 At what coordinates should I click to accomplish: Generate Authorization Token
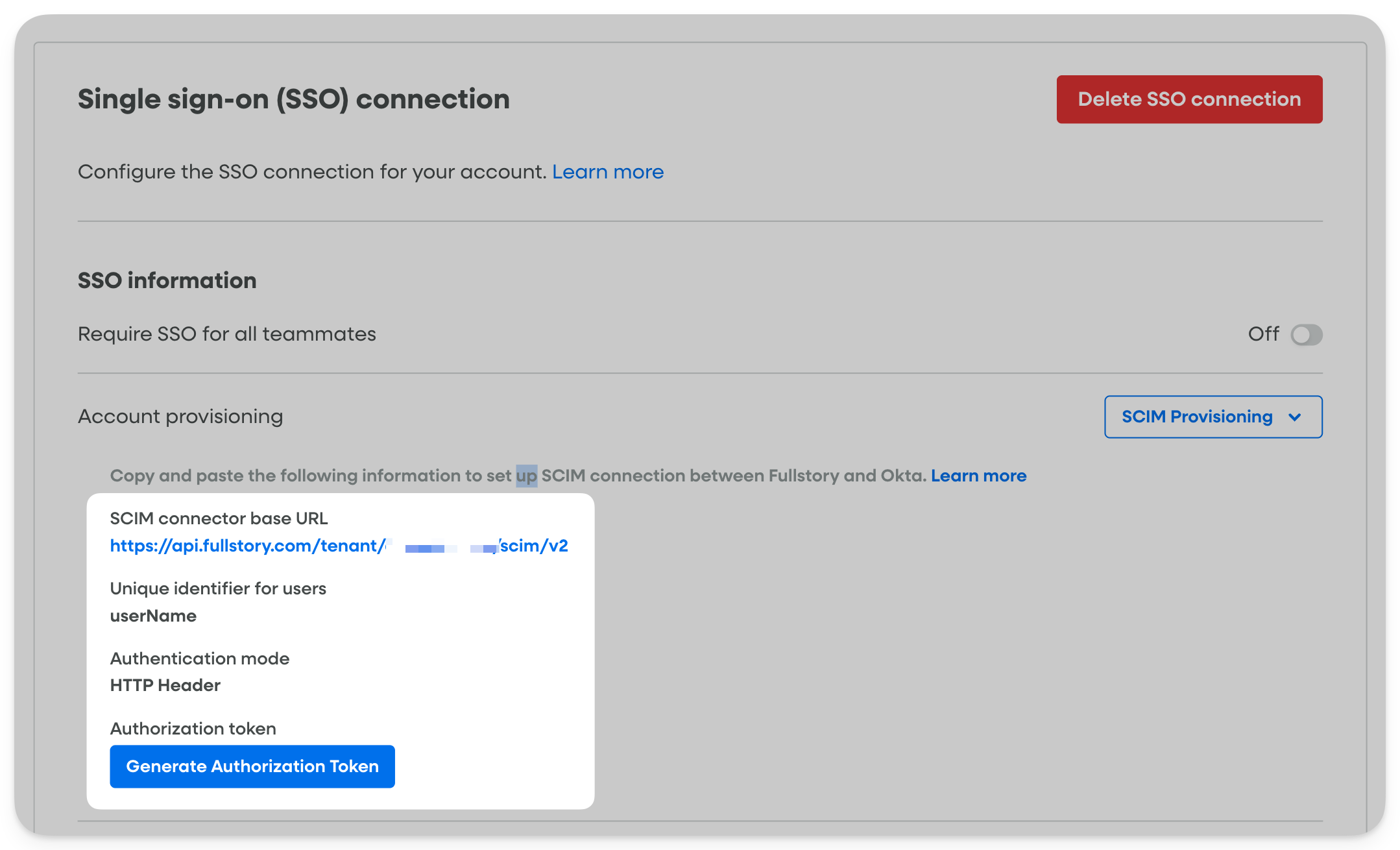tap(252, 766)
